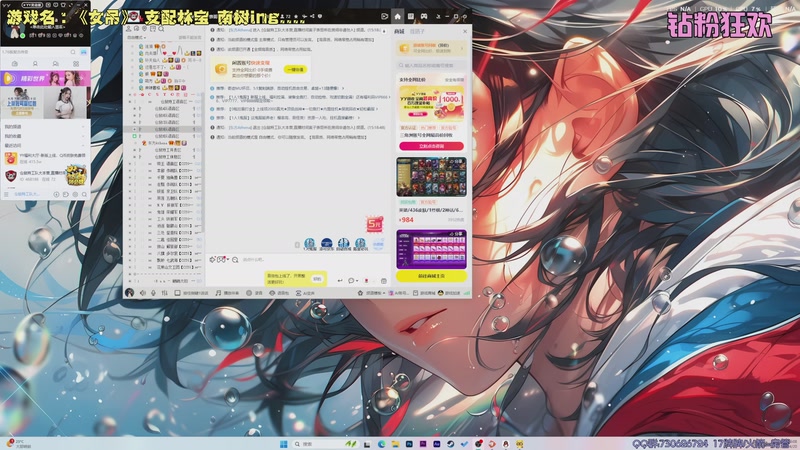Click the location pin icon above the channel tree
Screen dimensions: 800x450
[x=144, y=29]
